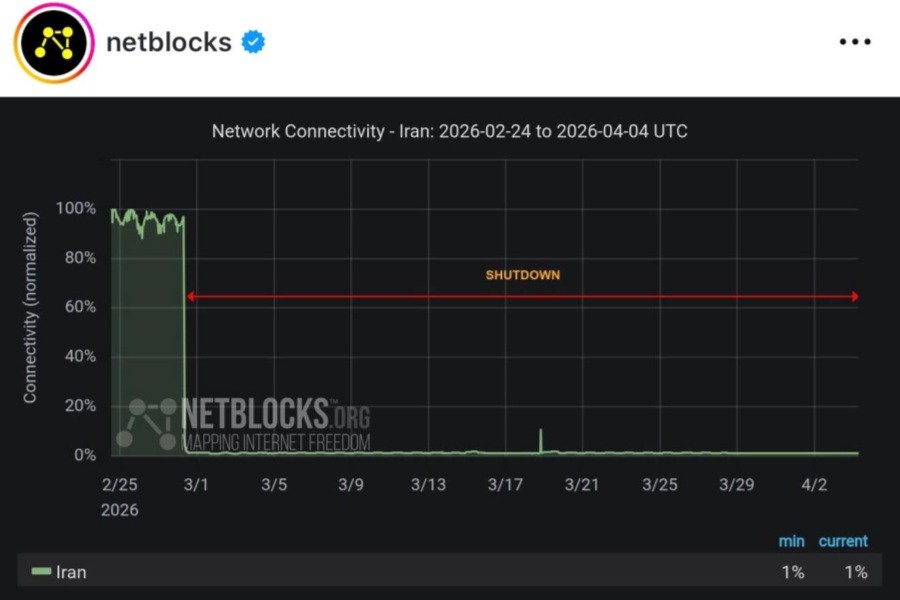The height and width of the screenshot is (600, 900).
Task: Click the Network Connectivity chart title
Action: tap(449, 132)
